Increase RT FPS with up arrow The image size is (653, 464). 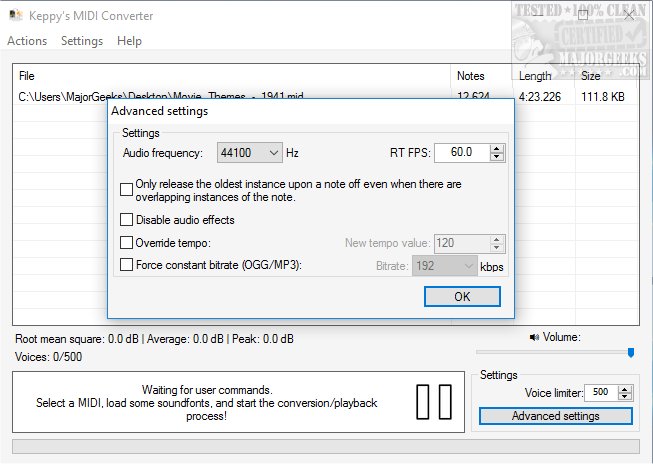[x=496, y=148]
